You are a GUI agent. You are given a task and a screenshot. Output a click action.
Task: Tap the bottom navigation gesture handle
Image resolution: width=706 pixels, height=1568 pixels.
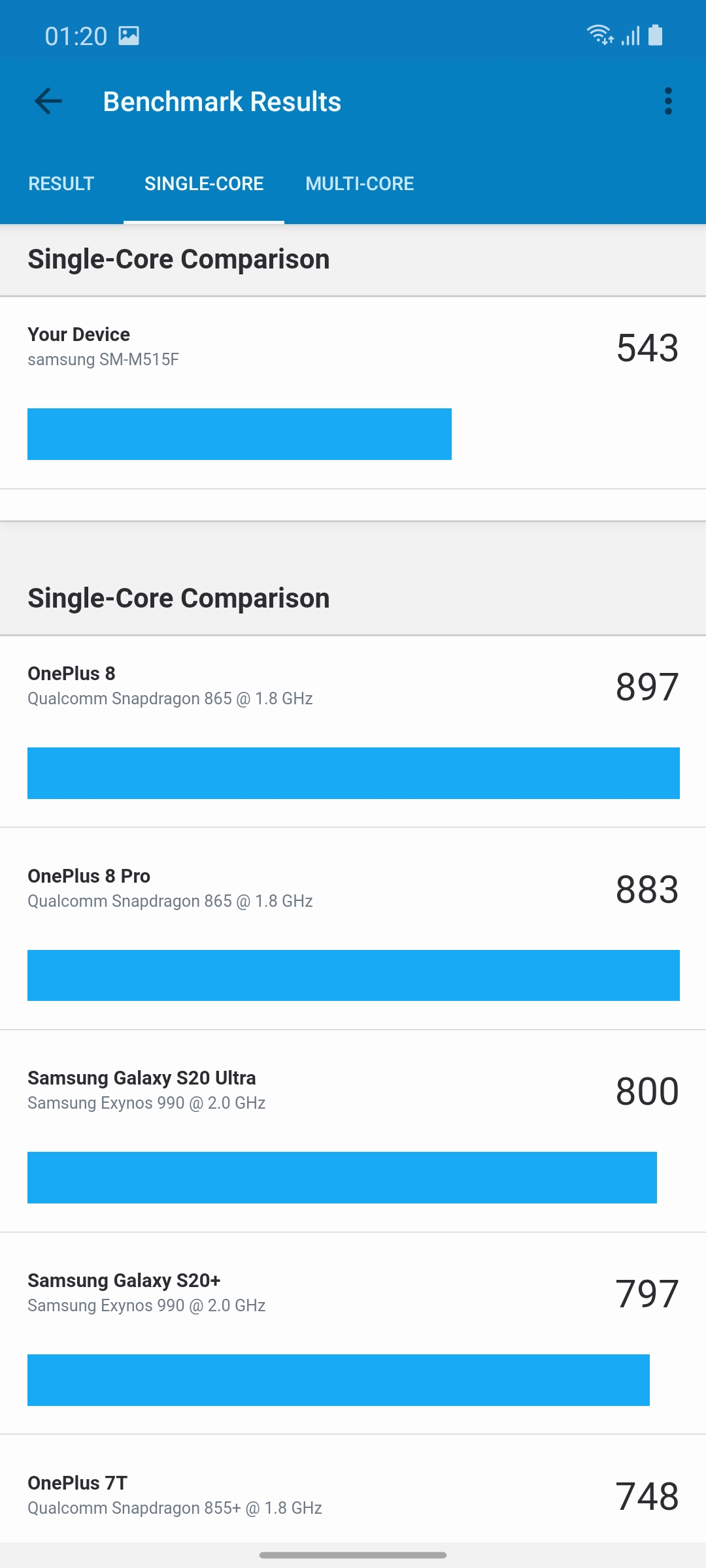[353, 1555]
